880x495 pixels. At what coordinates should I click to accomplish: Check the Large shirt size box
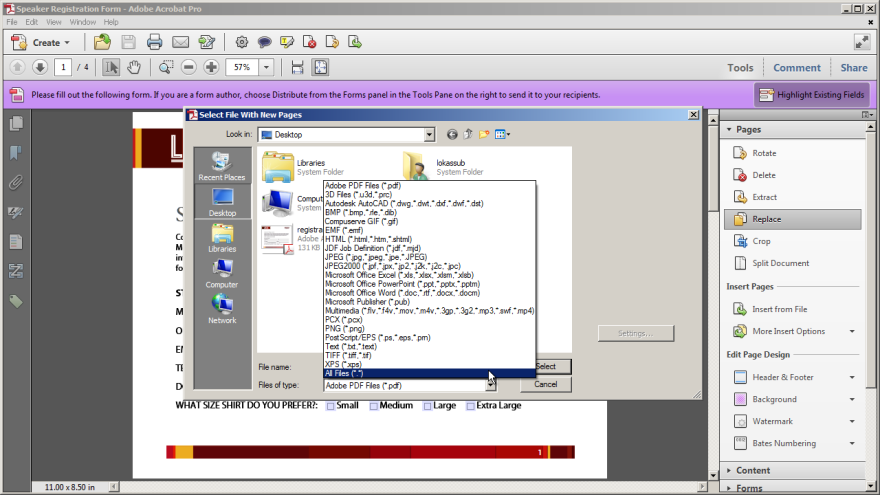tap(428, 406)
